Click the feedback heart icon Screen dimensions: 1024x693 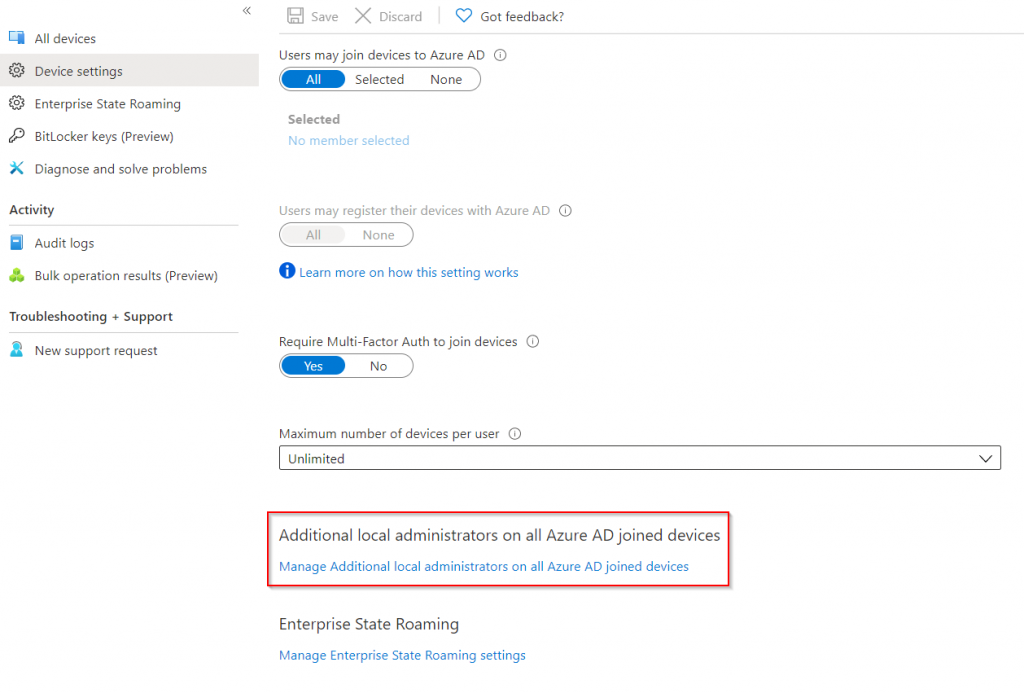(x=464, y=16)
